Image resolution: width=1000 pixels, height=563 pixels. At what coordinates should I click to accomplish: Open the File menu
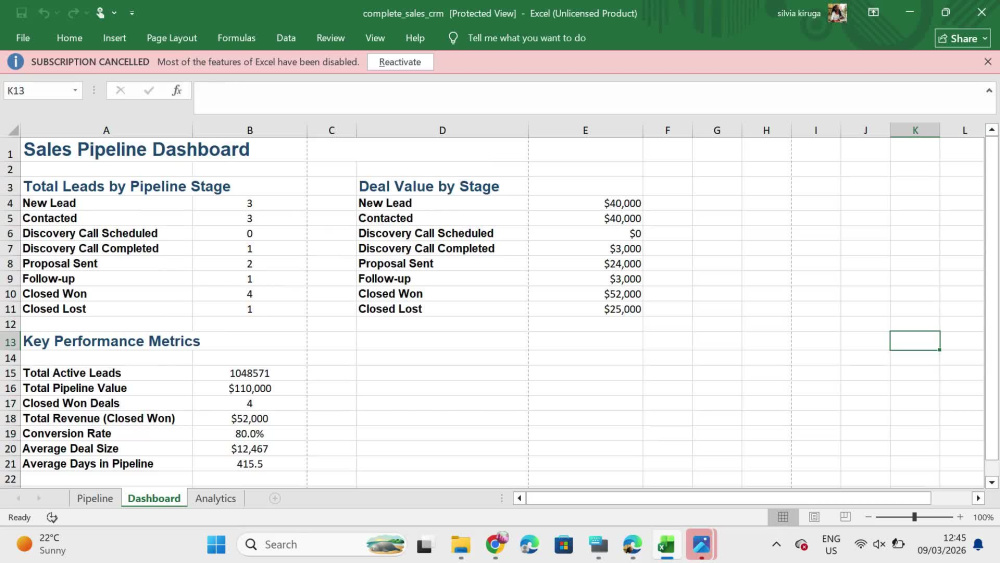tap(23, 38)
